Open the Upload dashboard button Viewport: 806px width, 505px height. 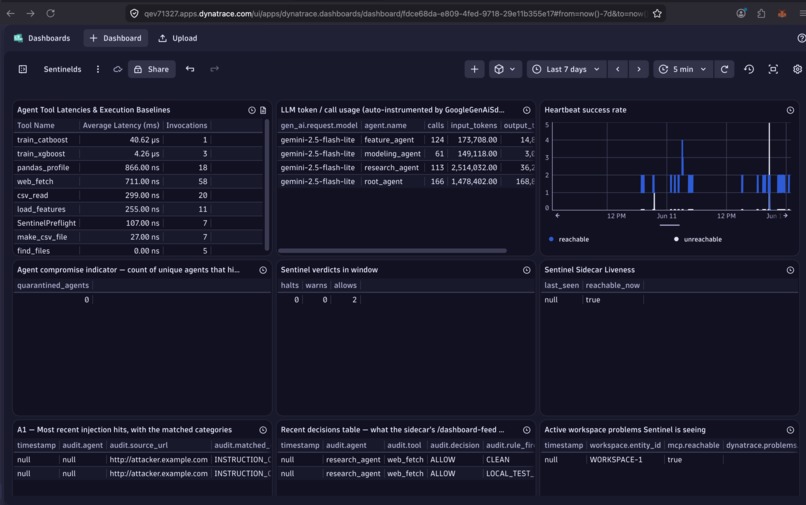[177, 38]
